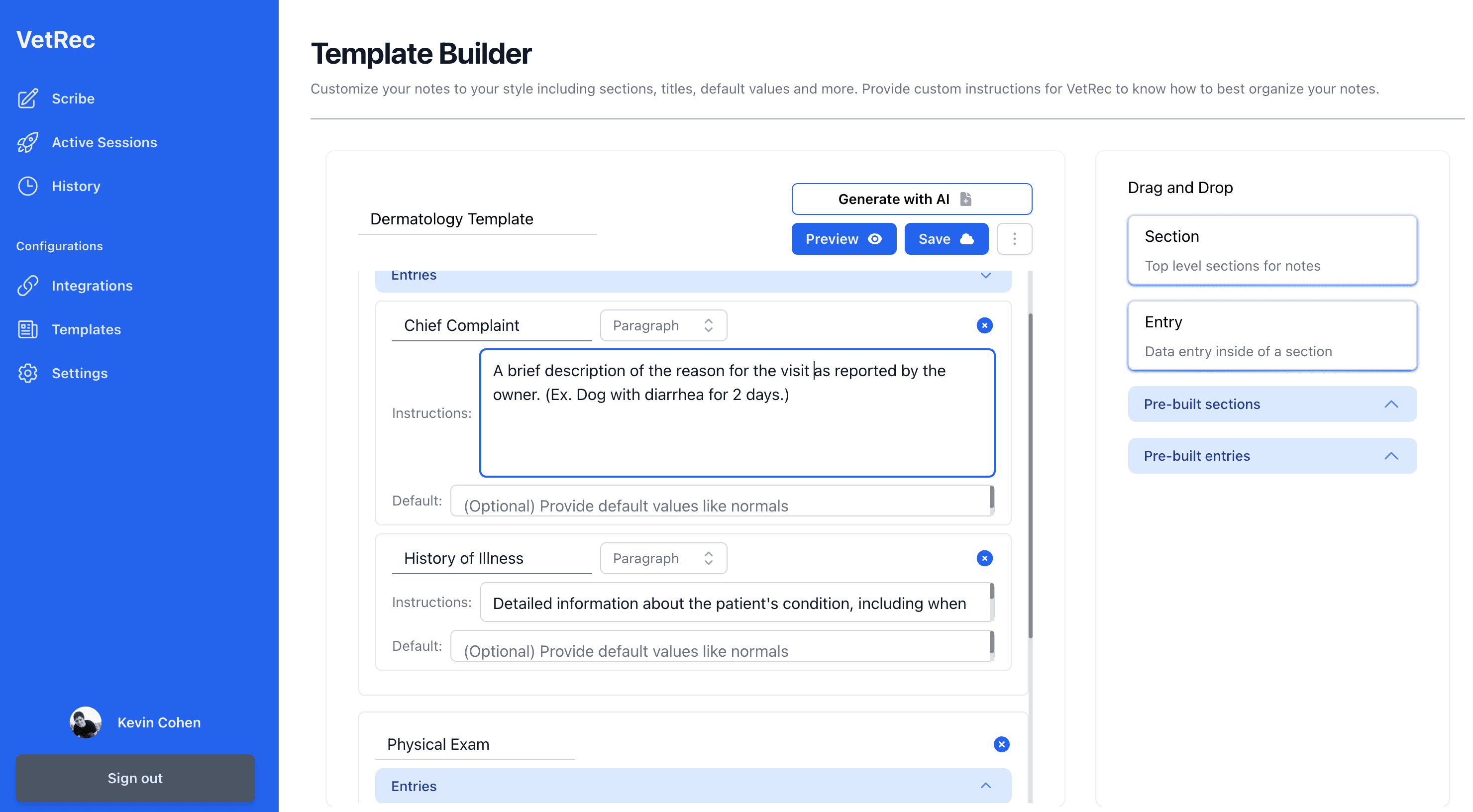
Task: Remove the Chief Complaint entry
Action: coord(984,325)
